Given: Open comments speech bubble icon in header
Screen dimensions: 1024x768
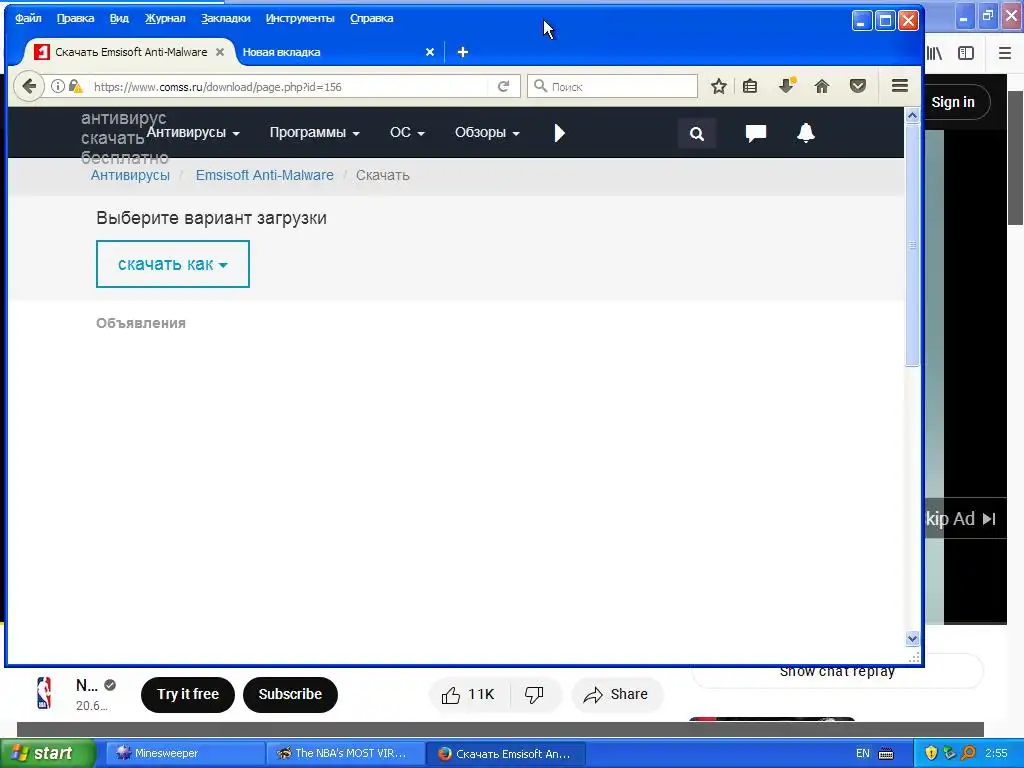Looking at the screenshot, I should coord(756,133).
